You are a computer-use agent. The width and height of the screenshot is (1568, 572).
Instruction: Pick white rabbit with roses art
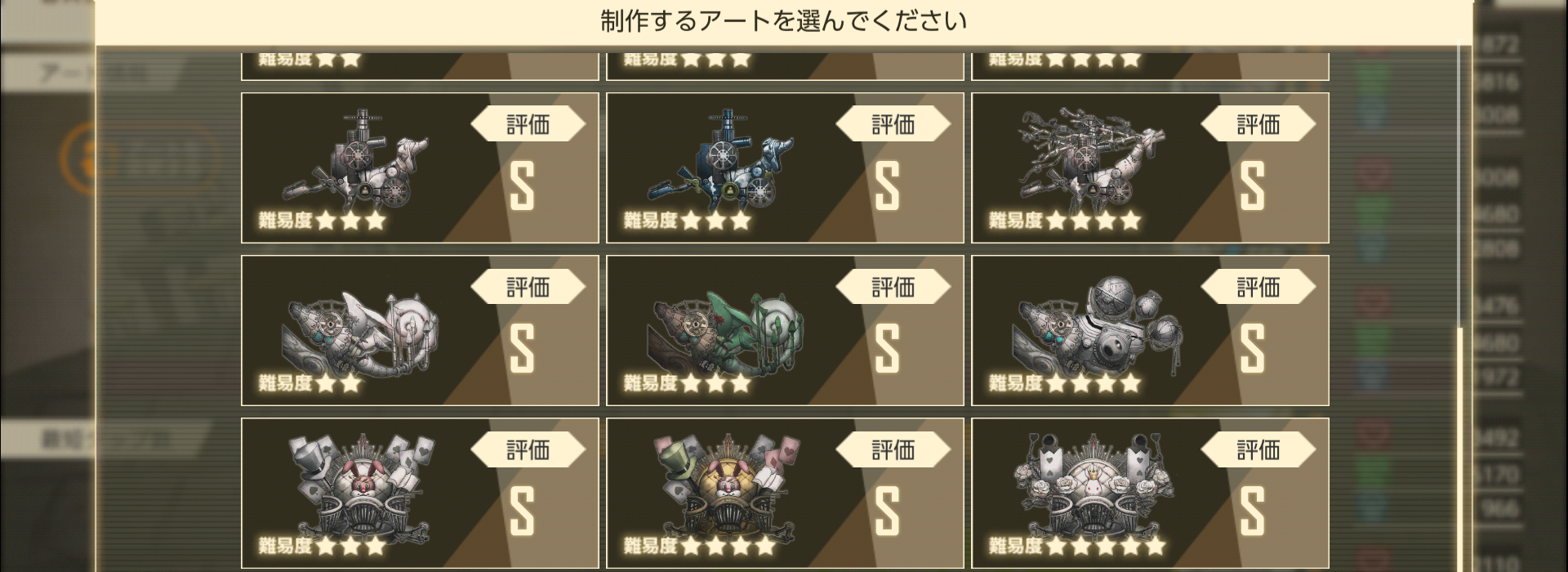point(1091,484)
